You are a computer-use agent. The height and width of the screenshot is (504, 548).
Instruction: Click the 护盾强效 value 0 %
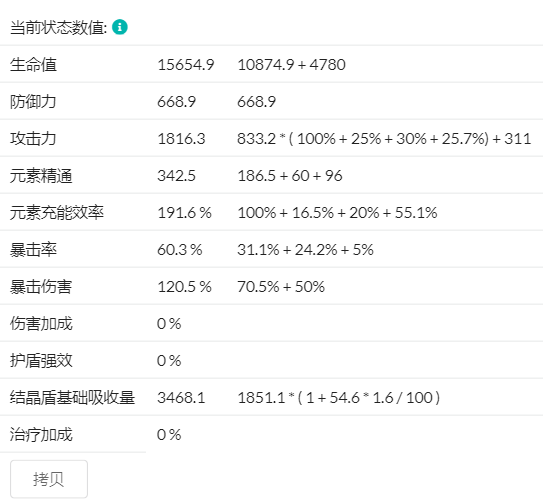click(x=169, y=361)
